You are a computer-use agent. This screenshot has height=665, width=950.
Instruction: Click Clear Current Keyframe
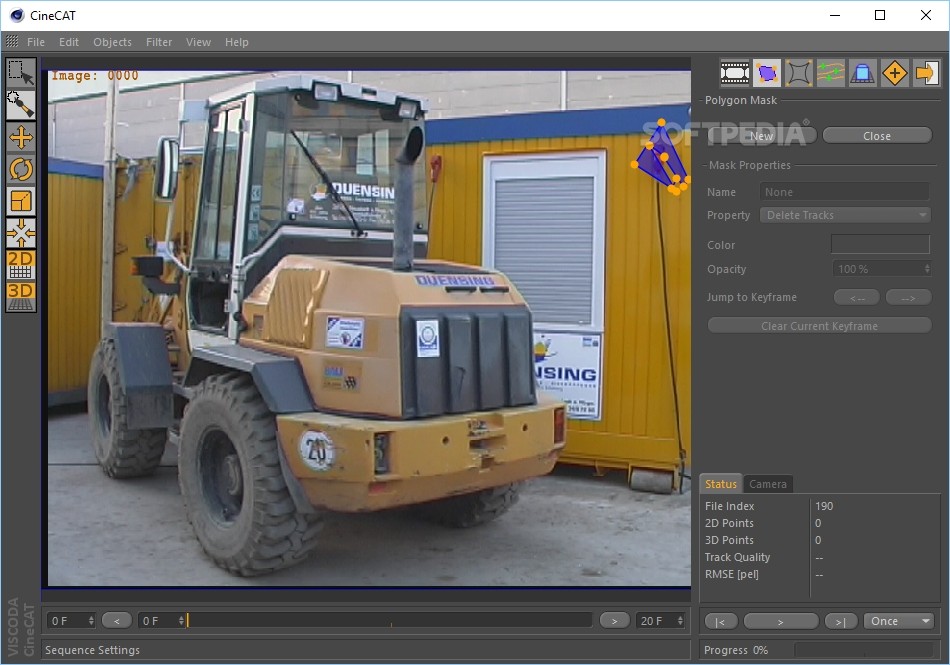[819, 326]
